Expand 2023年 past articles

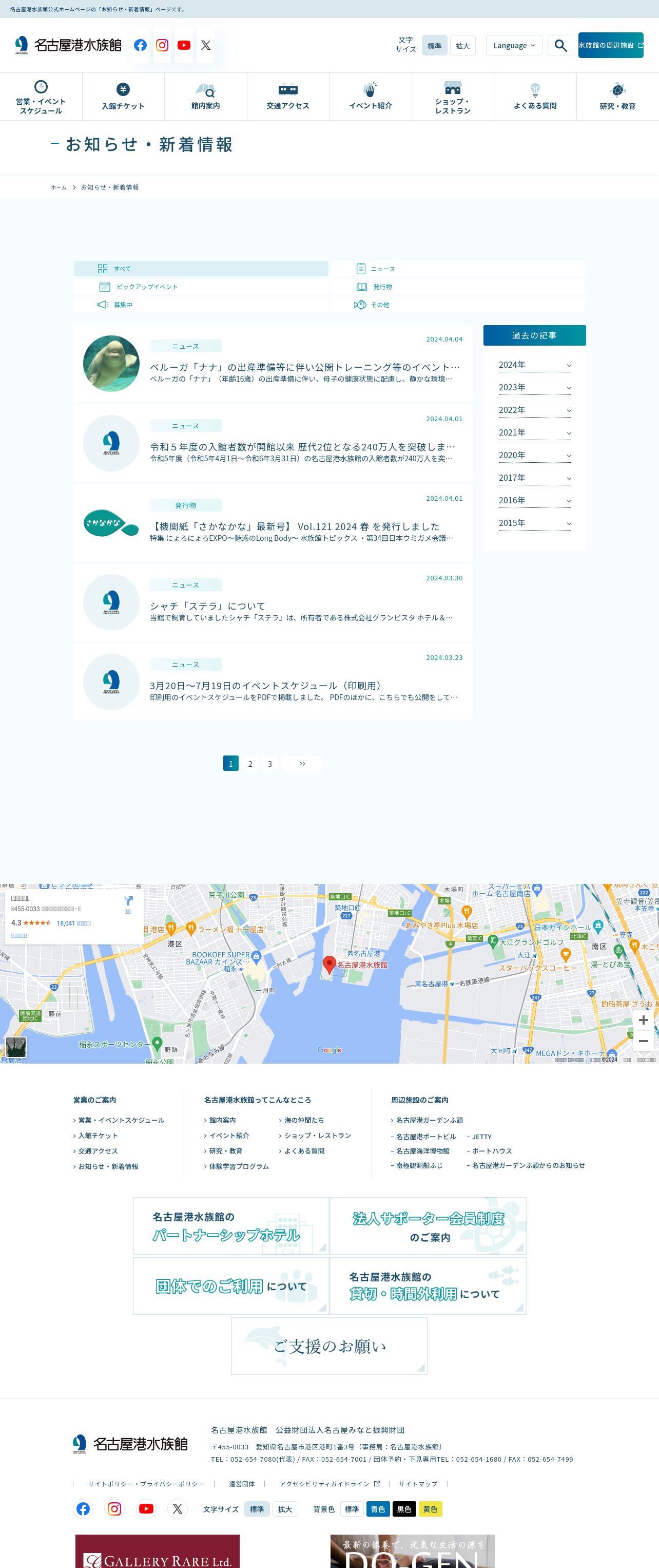534,388
